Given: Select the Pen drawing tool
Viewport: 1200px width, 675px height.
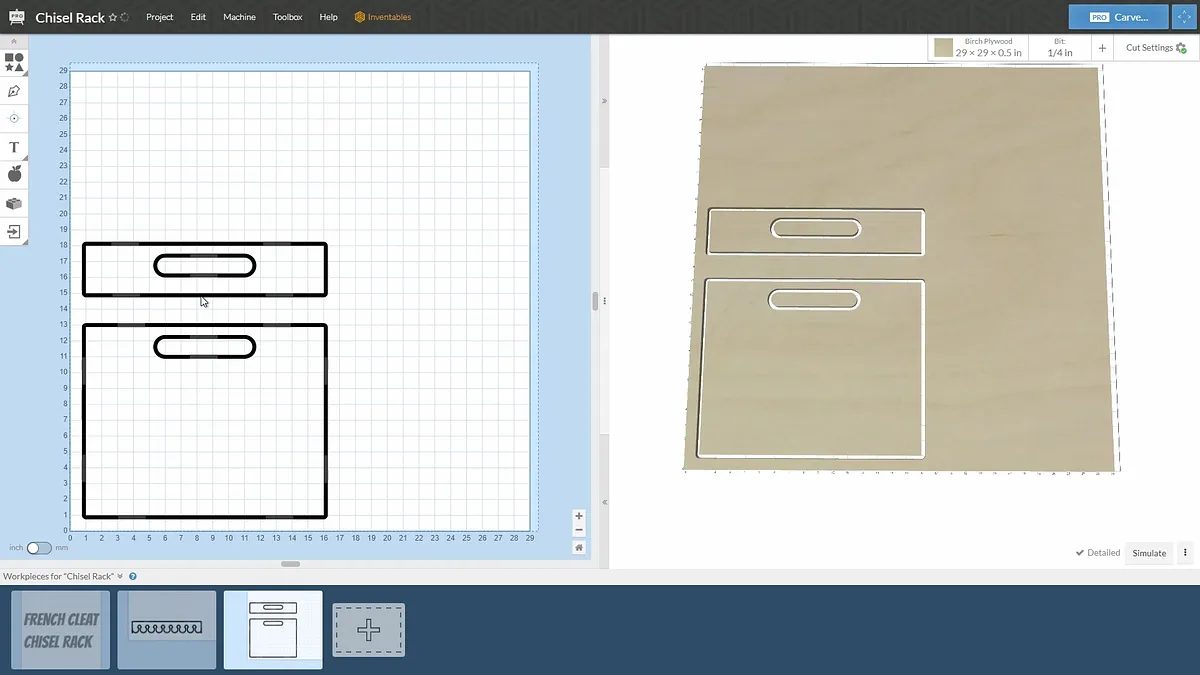Looking at the screenshot, I should 14,91.
